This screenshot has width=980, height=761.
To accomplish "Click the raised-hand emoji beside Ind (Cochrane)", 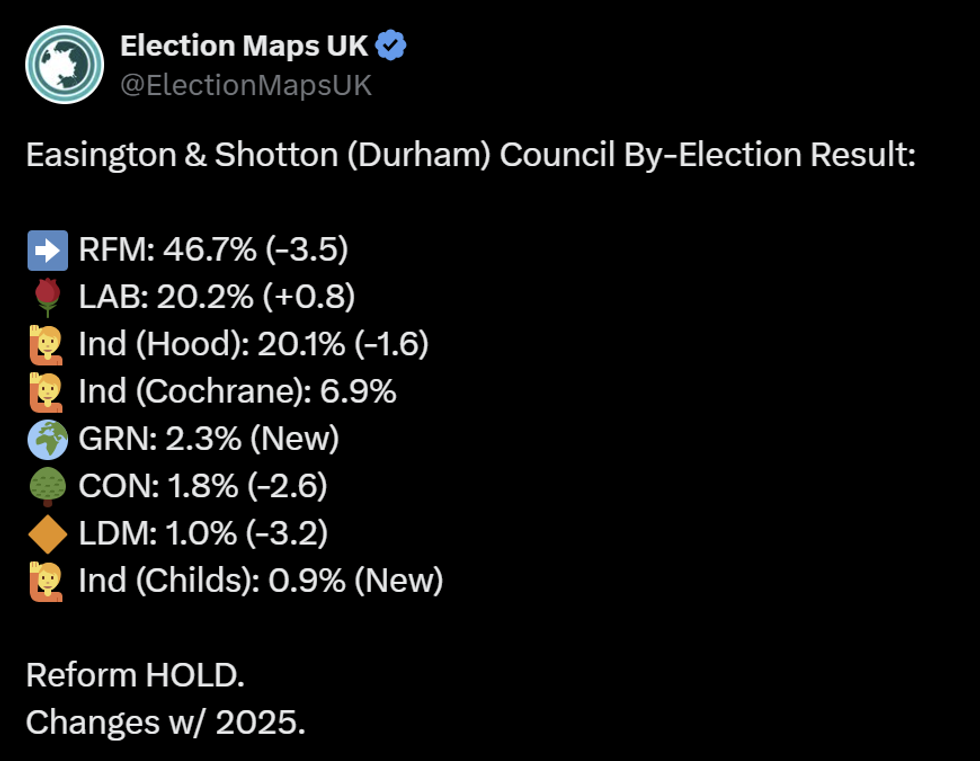I will (47, 391).
